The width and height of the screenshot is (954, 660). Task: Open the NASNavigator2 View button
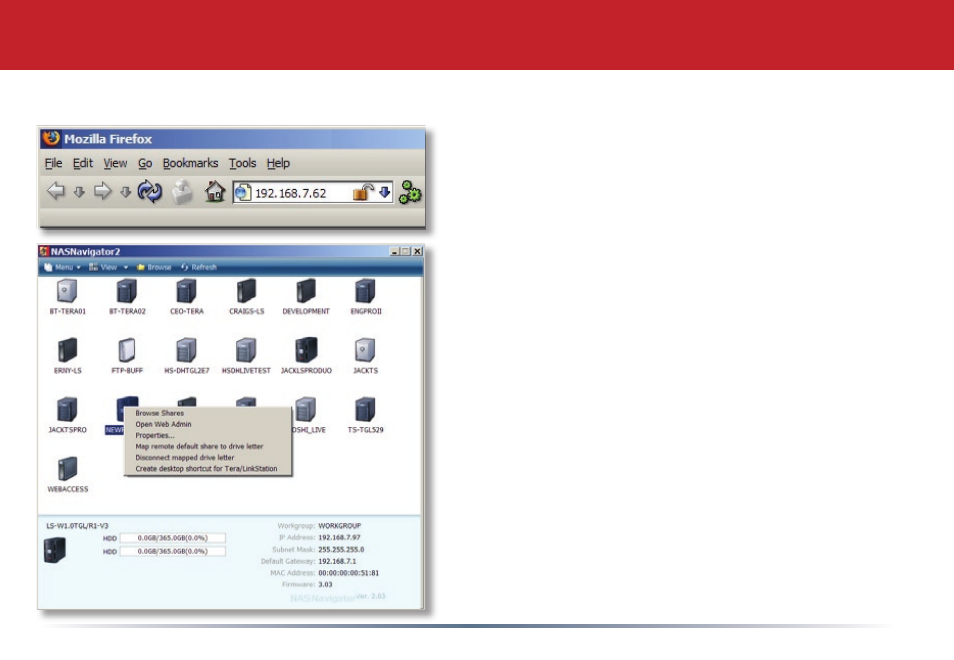pos(103,267)
